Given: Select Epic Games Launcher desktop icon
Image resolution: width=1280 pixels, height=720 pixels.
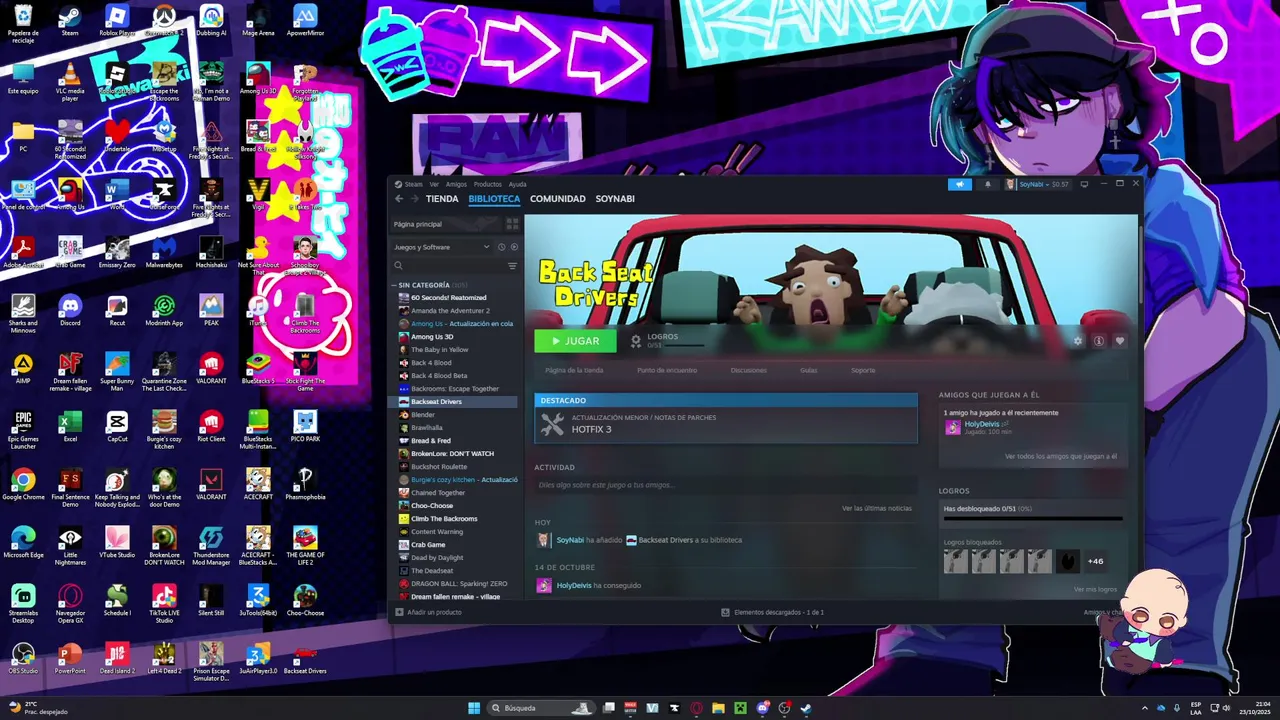Looking at the screenshot, I should [22, 430].
